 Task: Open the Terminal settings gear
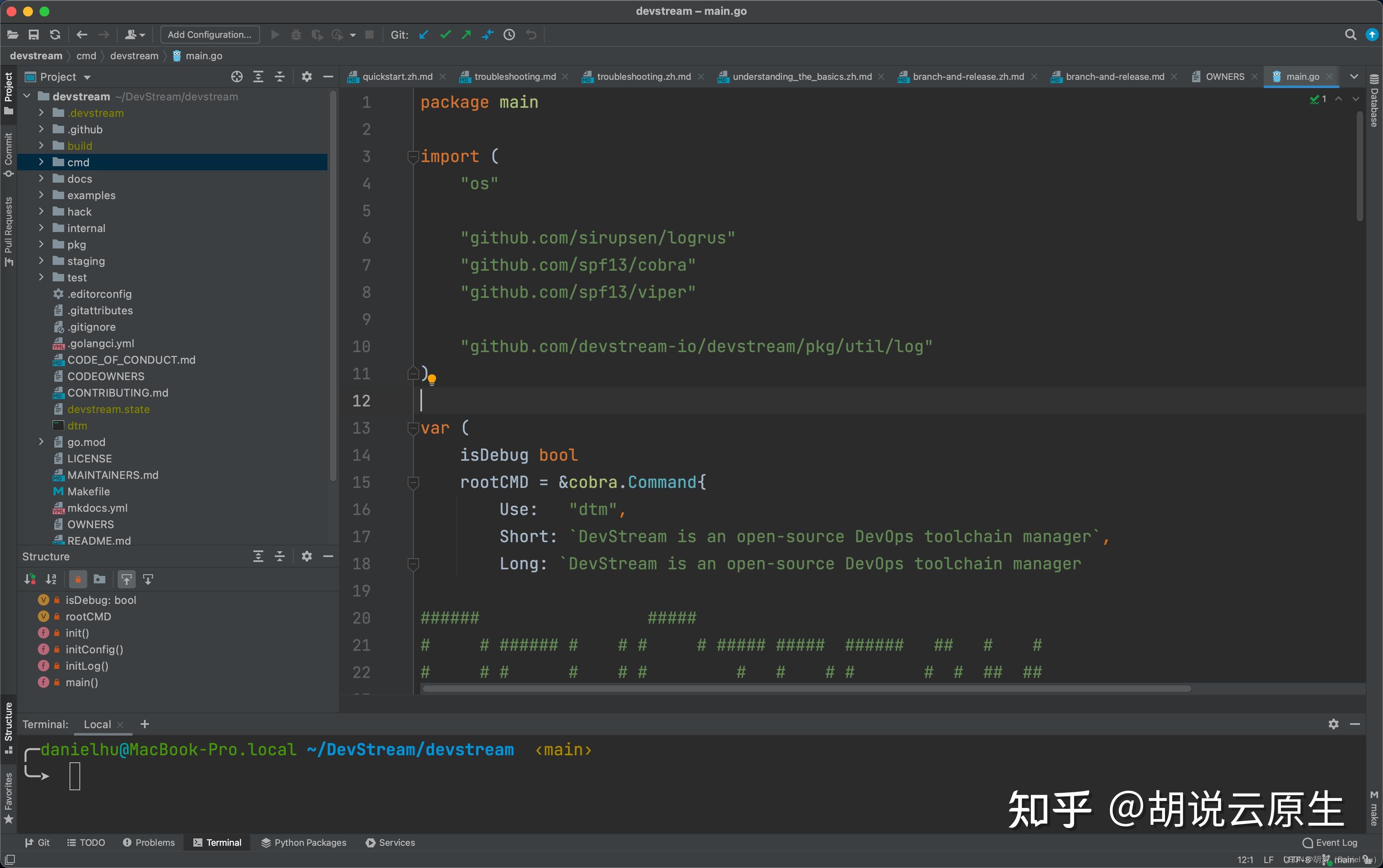1333,724
